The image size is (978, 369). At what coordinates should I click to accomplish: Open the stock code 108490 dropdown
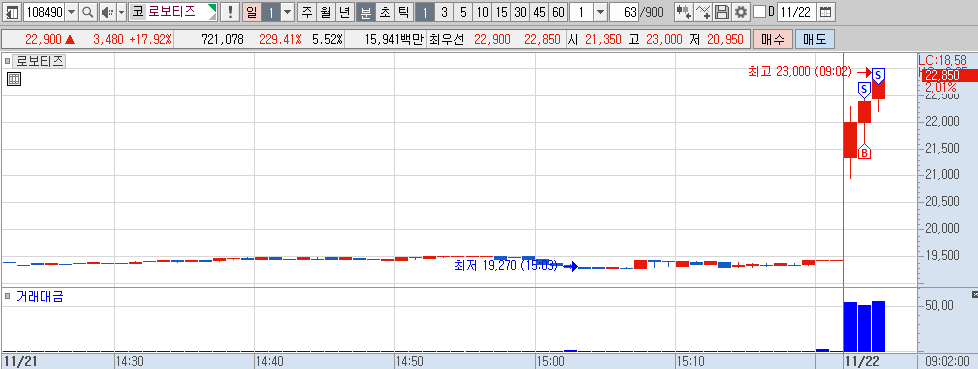point(72,12)
